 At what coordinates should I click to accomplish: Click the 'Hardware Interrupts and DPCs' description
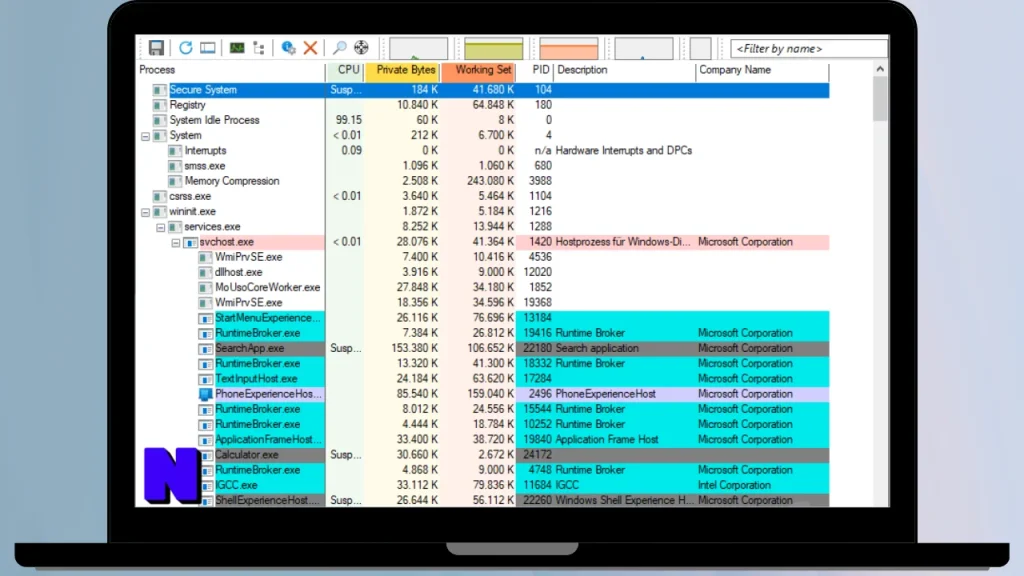(624, 151)
